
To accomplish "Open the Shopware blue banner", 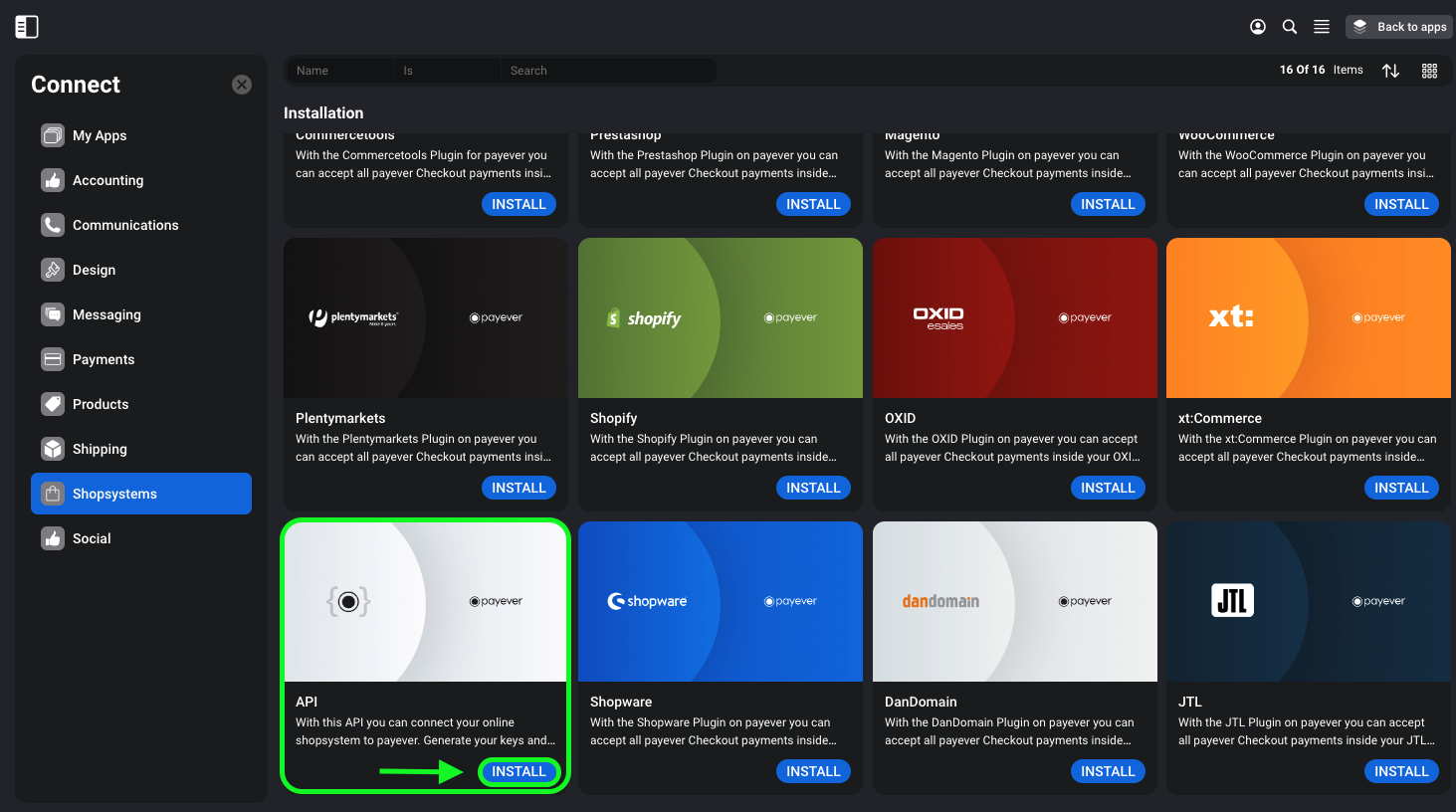I will pos(721,602).
